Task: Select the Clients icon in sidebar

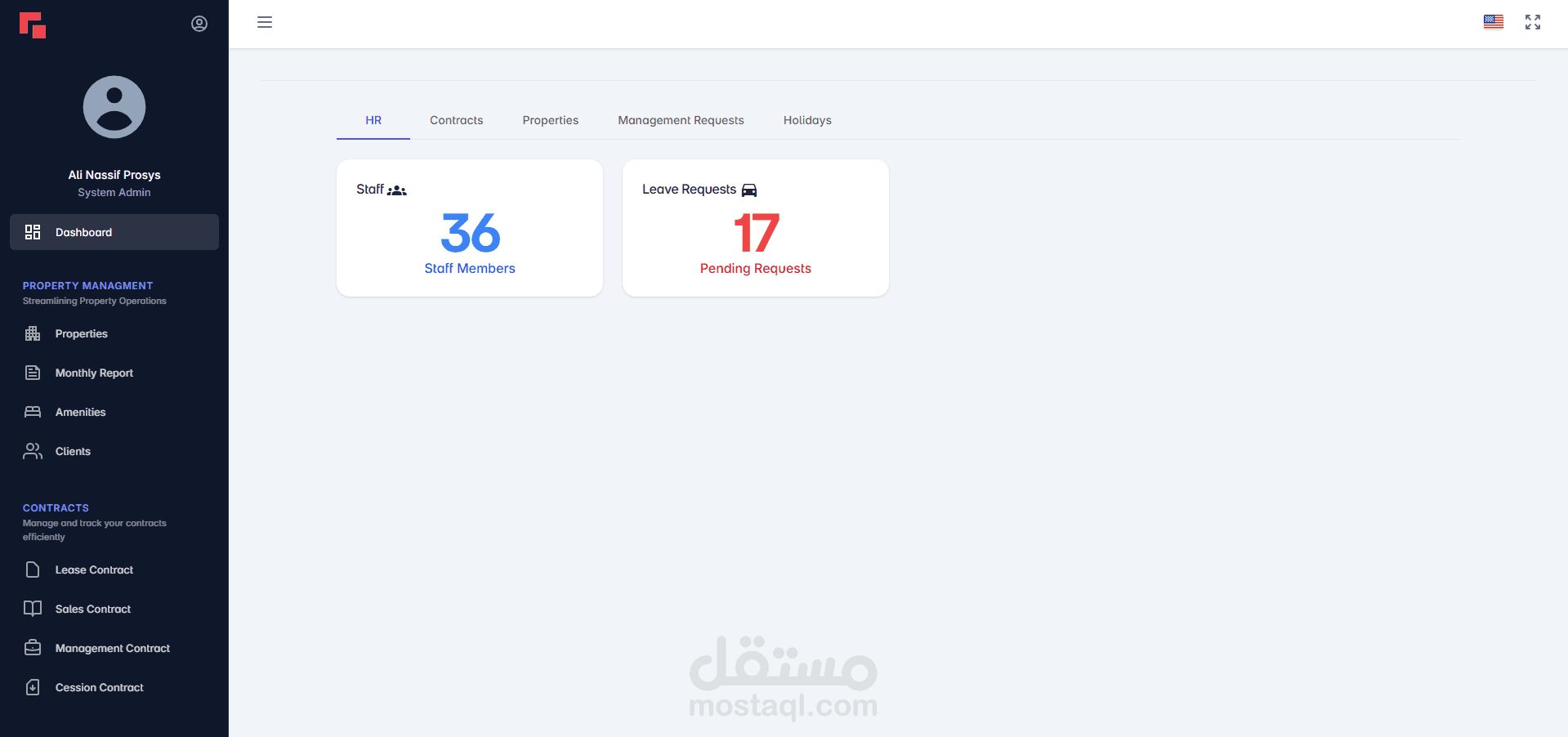Action: pos(32,450)
